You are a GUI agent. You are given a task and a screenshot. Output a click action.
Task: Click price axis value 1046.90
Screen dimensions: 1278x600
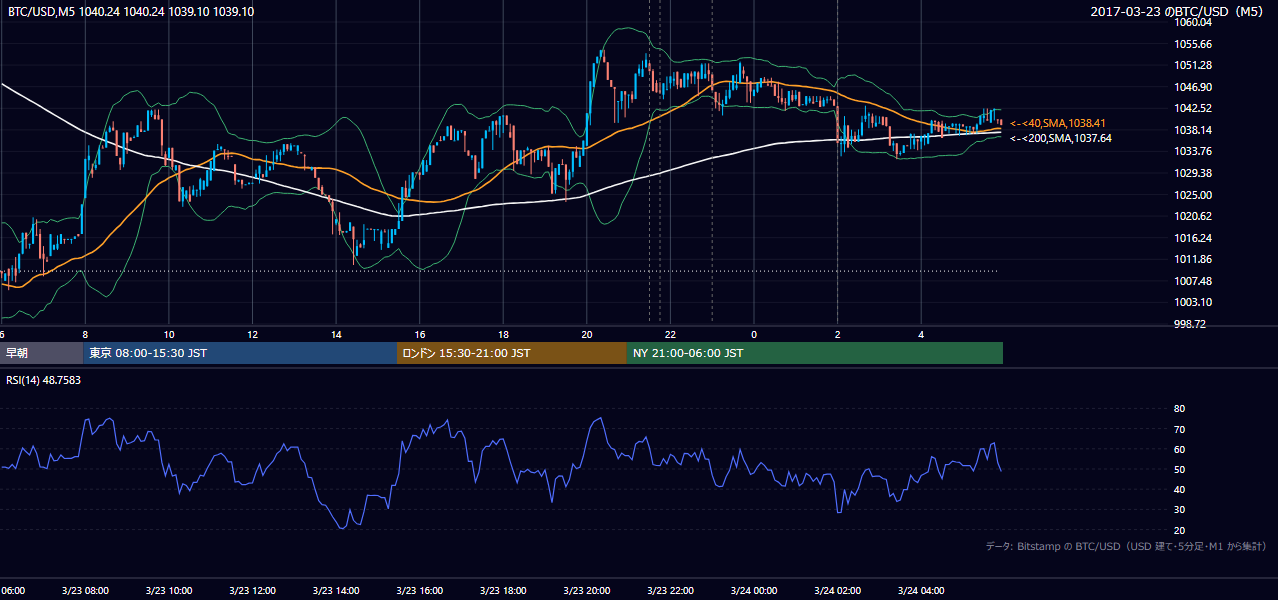(x=1193, y=87)
